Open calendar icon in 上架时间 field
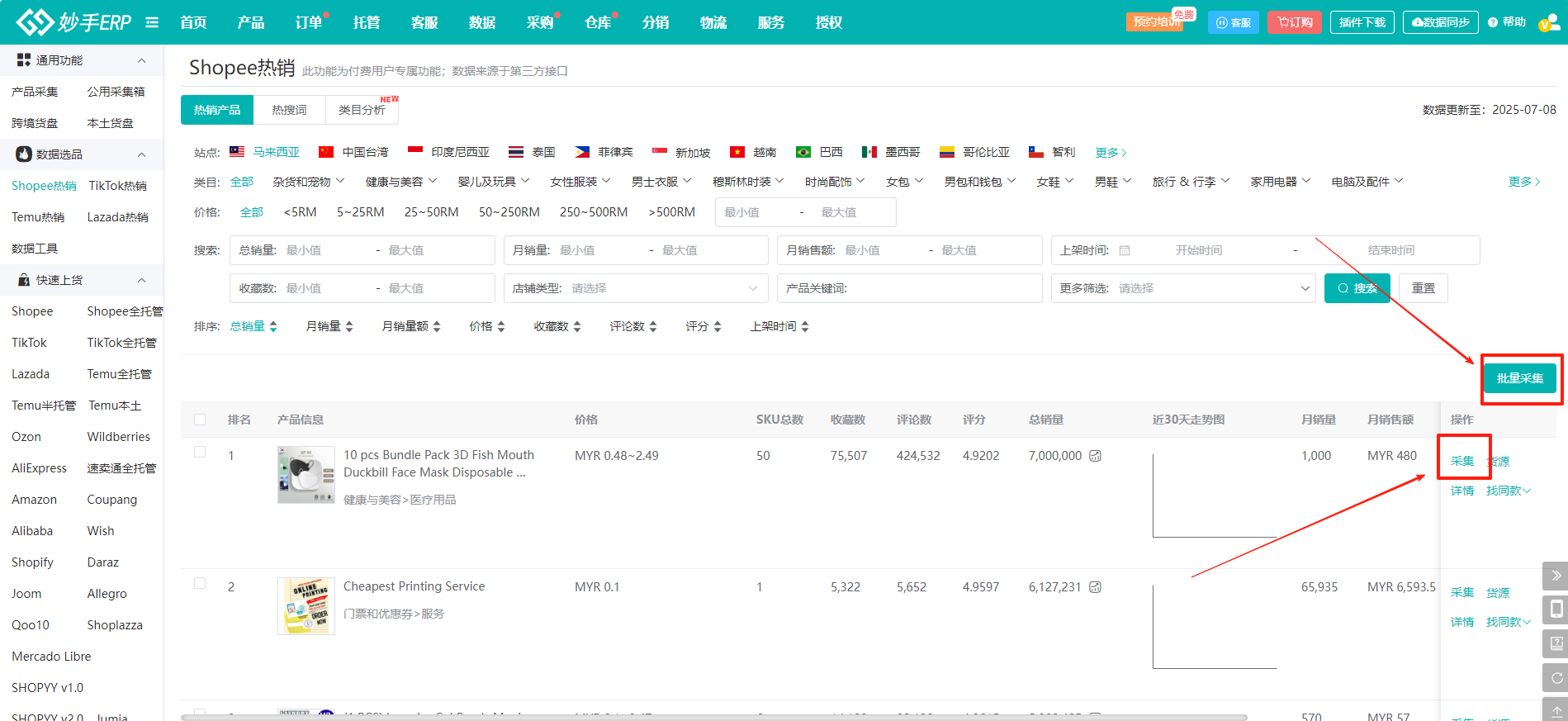The height and width of the screenshot is (721, 1568). (1125, 250)
